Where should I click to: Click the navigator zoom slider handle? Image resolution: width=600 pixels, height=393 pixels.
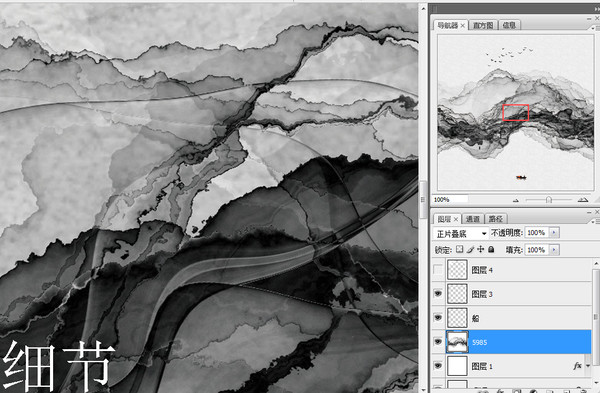[x=548, y=200]
